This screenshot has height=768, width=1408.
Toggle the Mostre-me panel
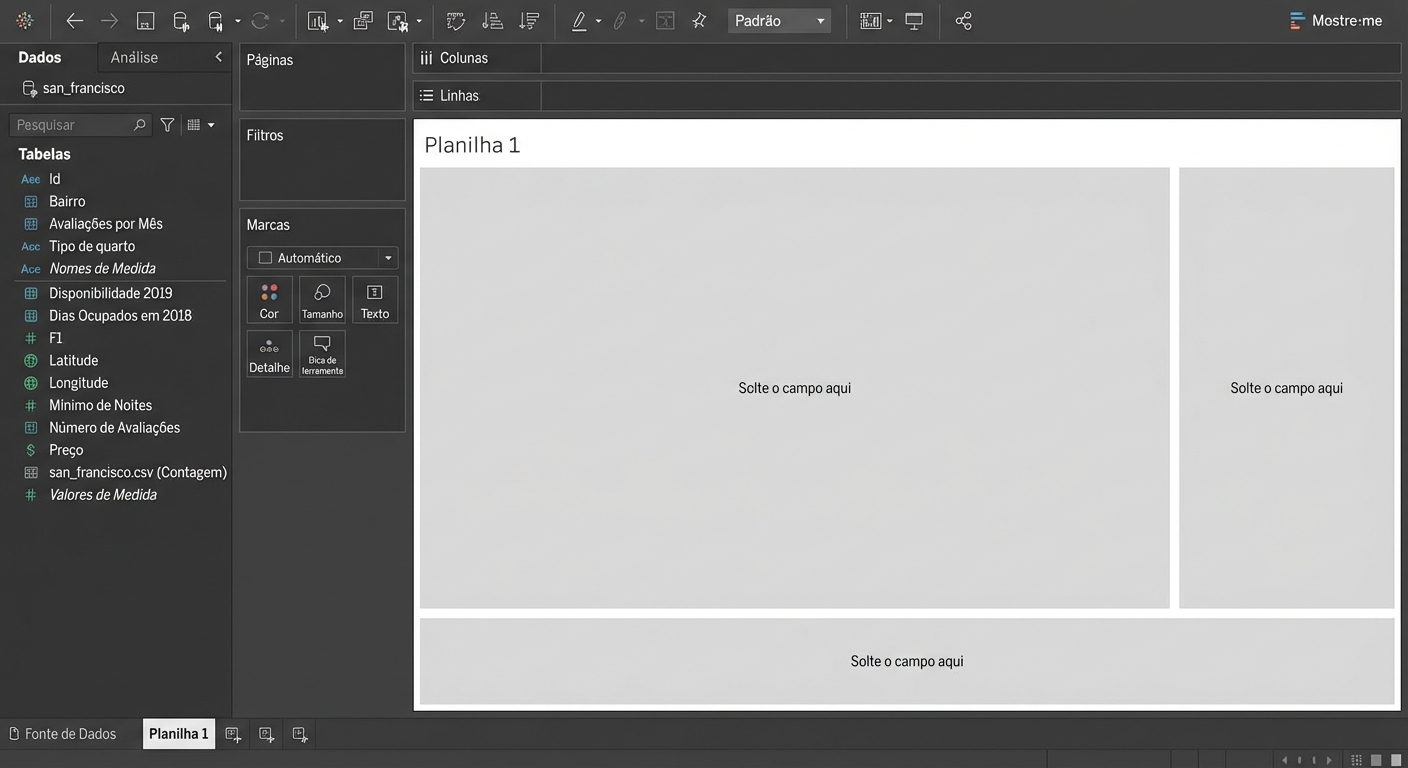[1335, 21]
